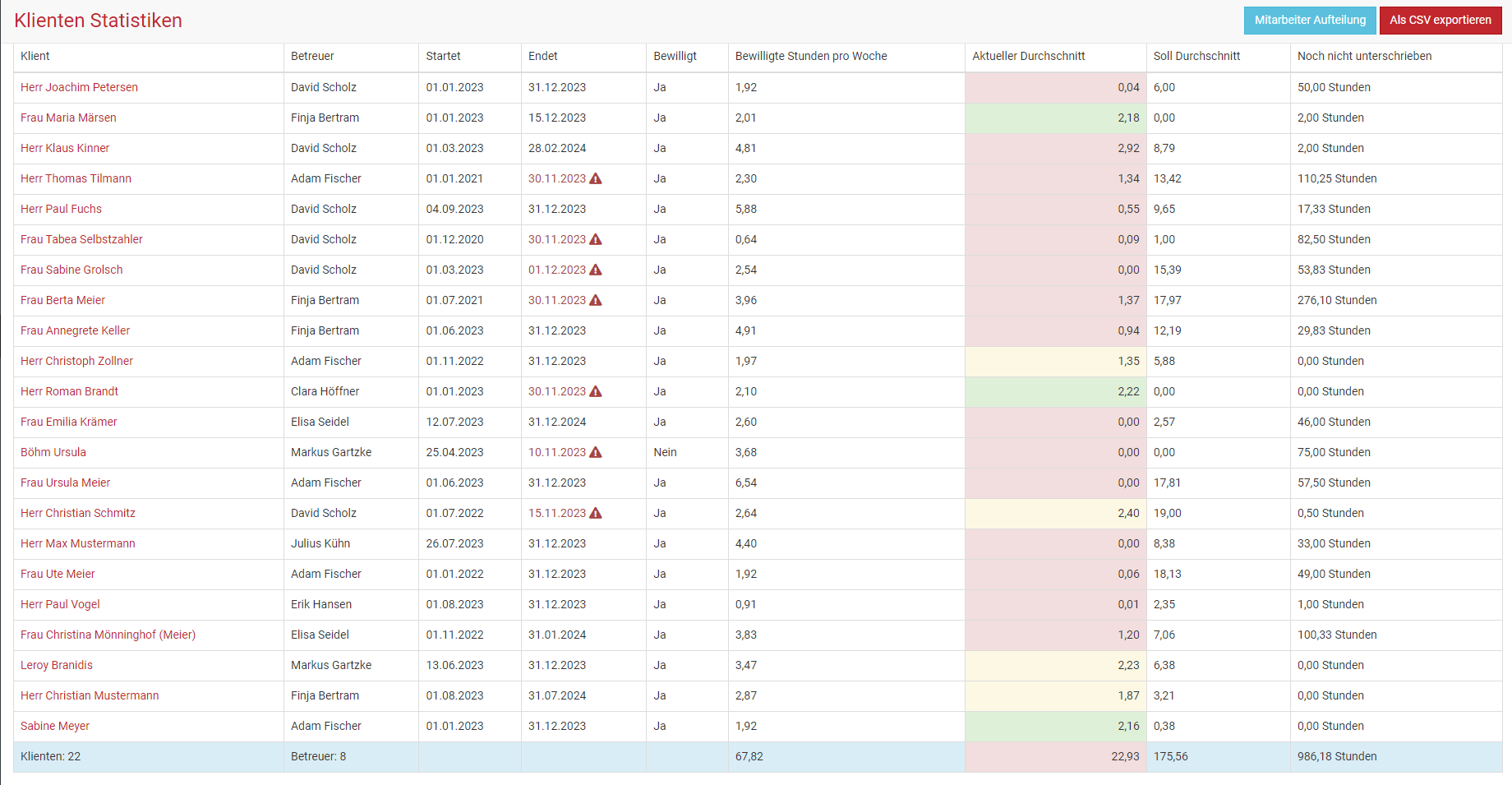Screen dimensions: 1512x785
Task: Sort by Betreuer column header
Action: [x=312, y=56]
